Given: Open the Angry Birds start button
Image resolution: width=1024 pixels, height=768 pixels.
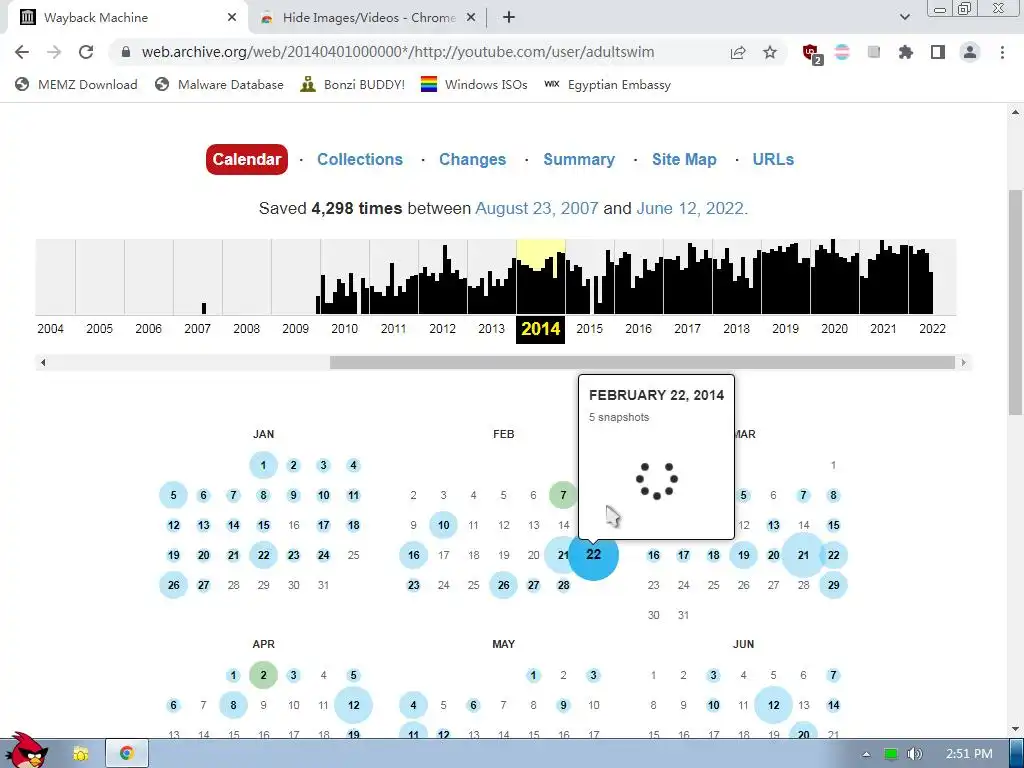Looking at the screenshot, I should (x=26, y=750).
